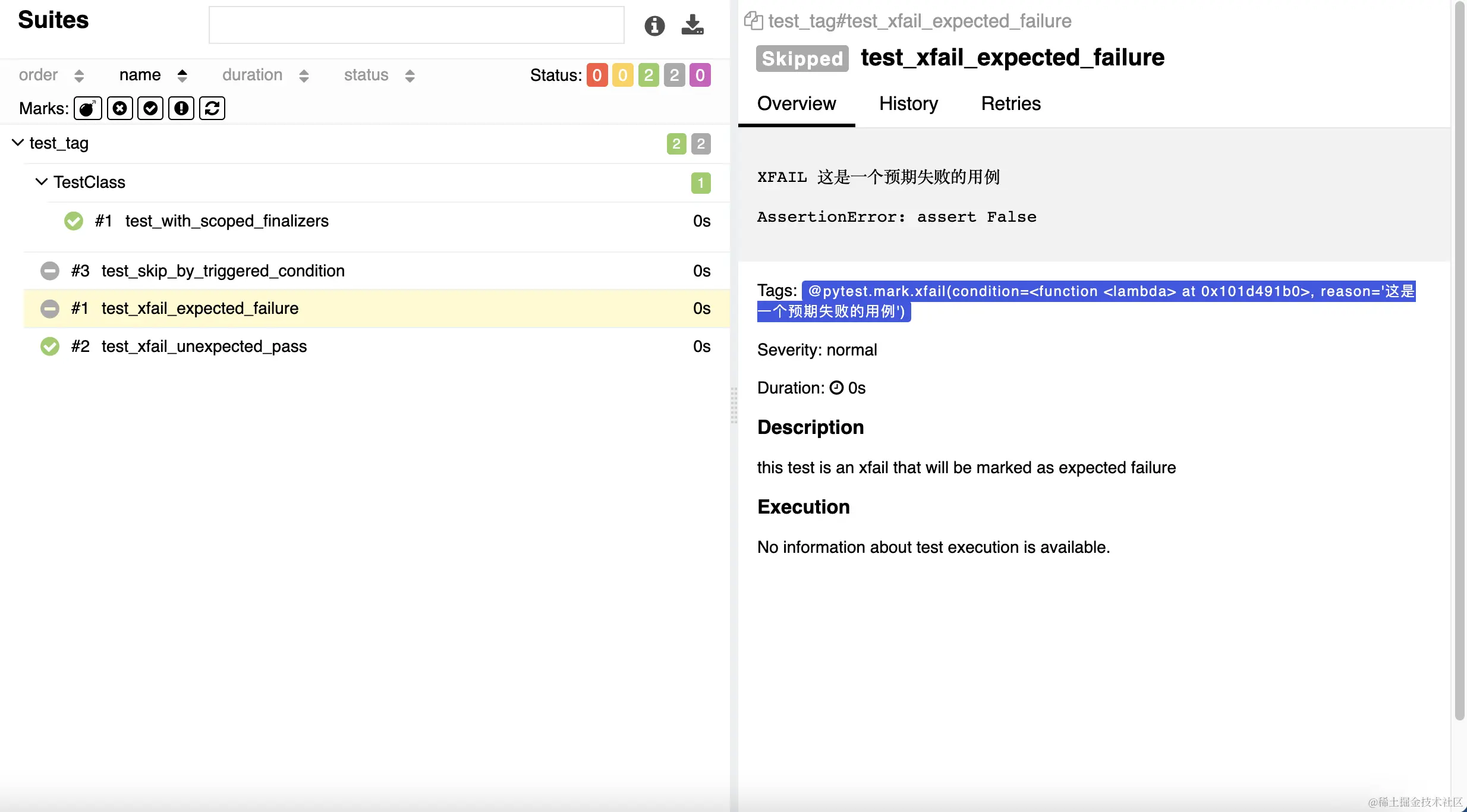
Task: Toggle the new passed checkmark mark filter
Action: (150, 108)
